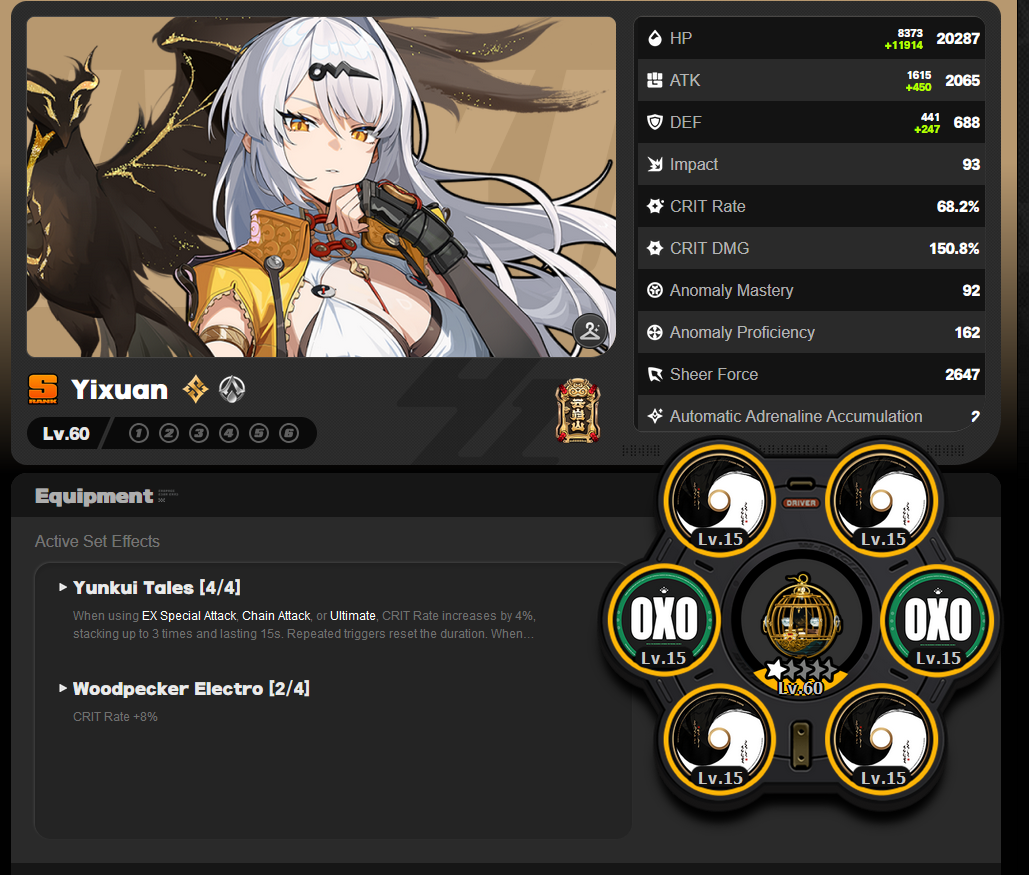Click the CRIT Rate +8% text
Viewport: 1029px width, 875px height.
pos(116,717)
